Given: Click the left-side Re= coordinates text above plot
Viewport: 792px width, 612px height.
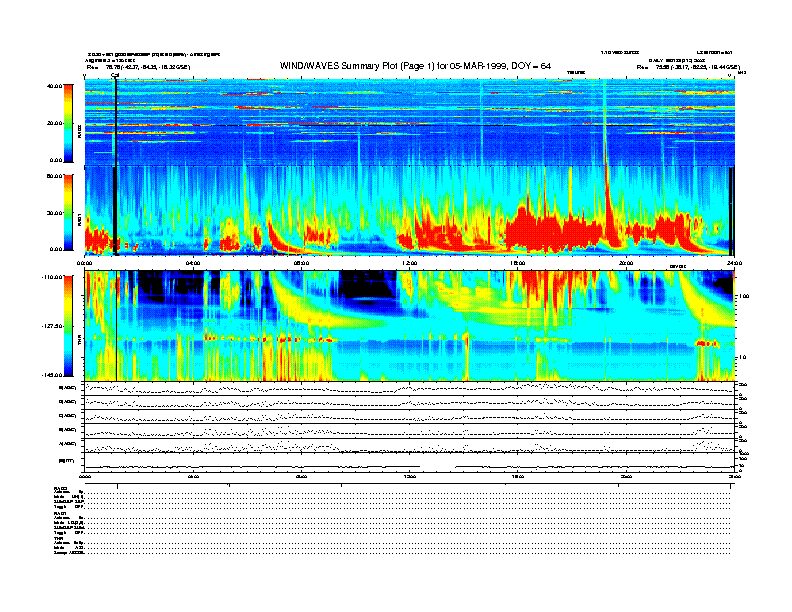Looking at the screenshot, I should [x=138, y=67].
